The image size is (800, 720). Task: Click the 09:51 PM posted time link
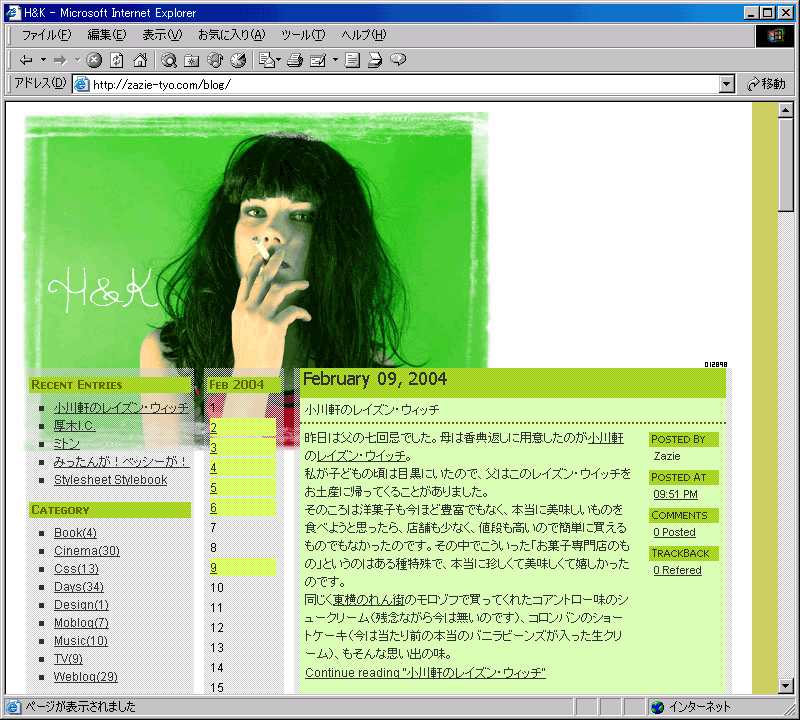(x=675, y=494)
